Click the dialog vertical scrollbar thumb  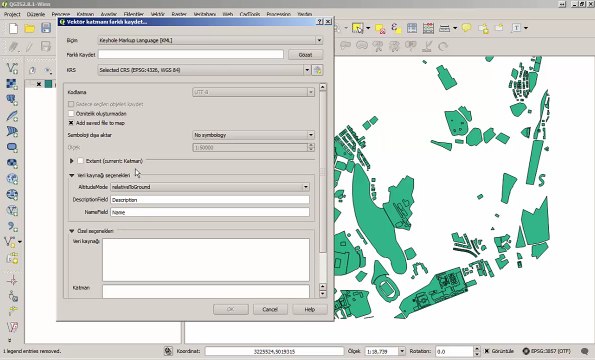point(323,172)
